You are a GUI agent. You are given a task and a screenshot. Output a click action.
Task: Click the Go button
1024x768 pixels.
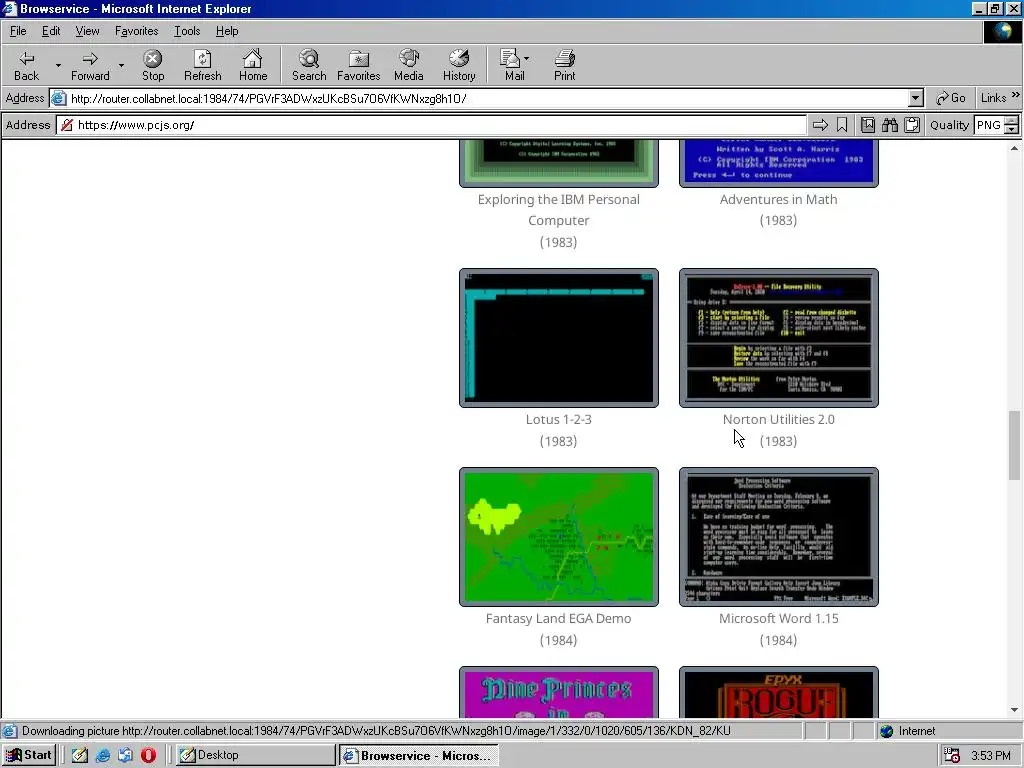950,98
